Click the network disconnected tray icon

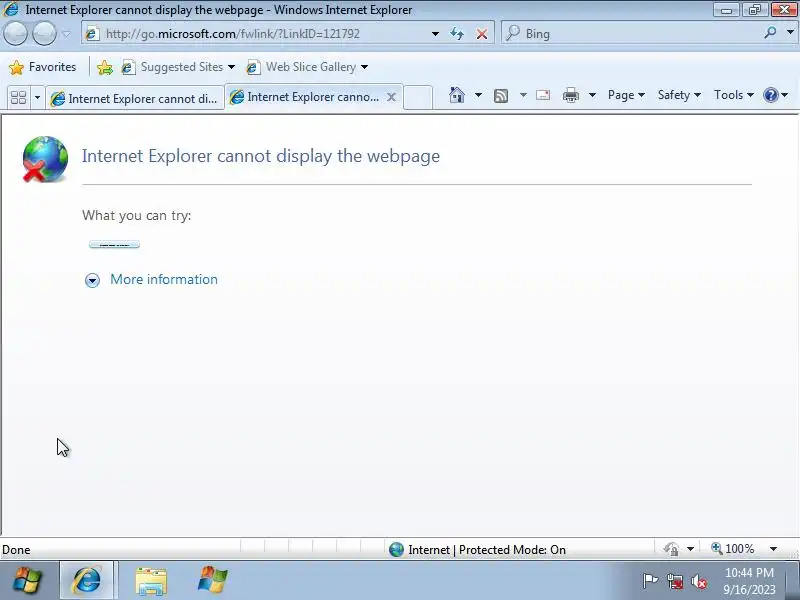coord(674,581)
